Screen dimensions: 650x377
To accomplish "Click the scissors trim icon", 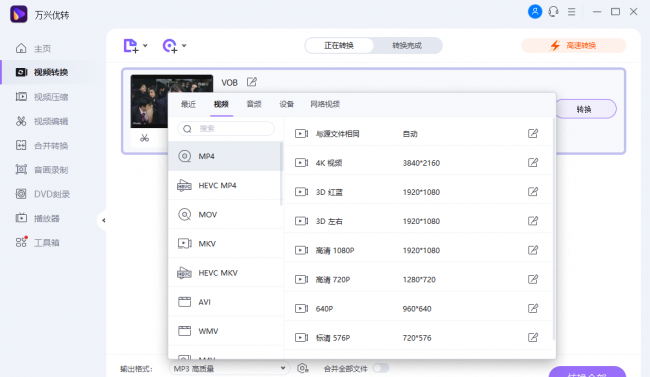I will pyautogui.click(x=144, y=138).
